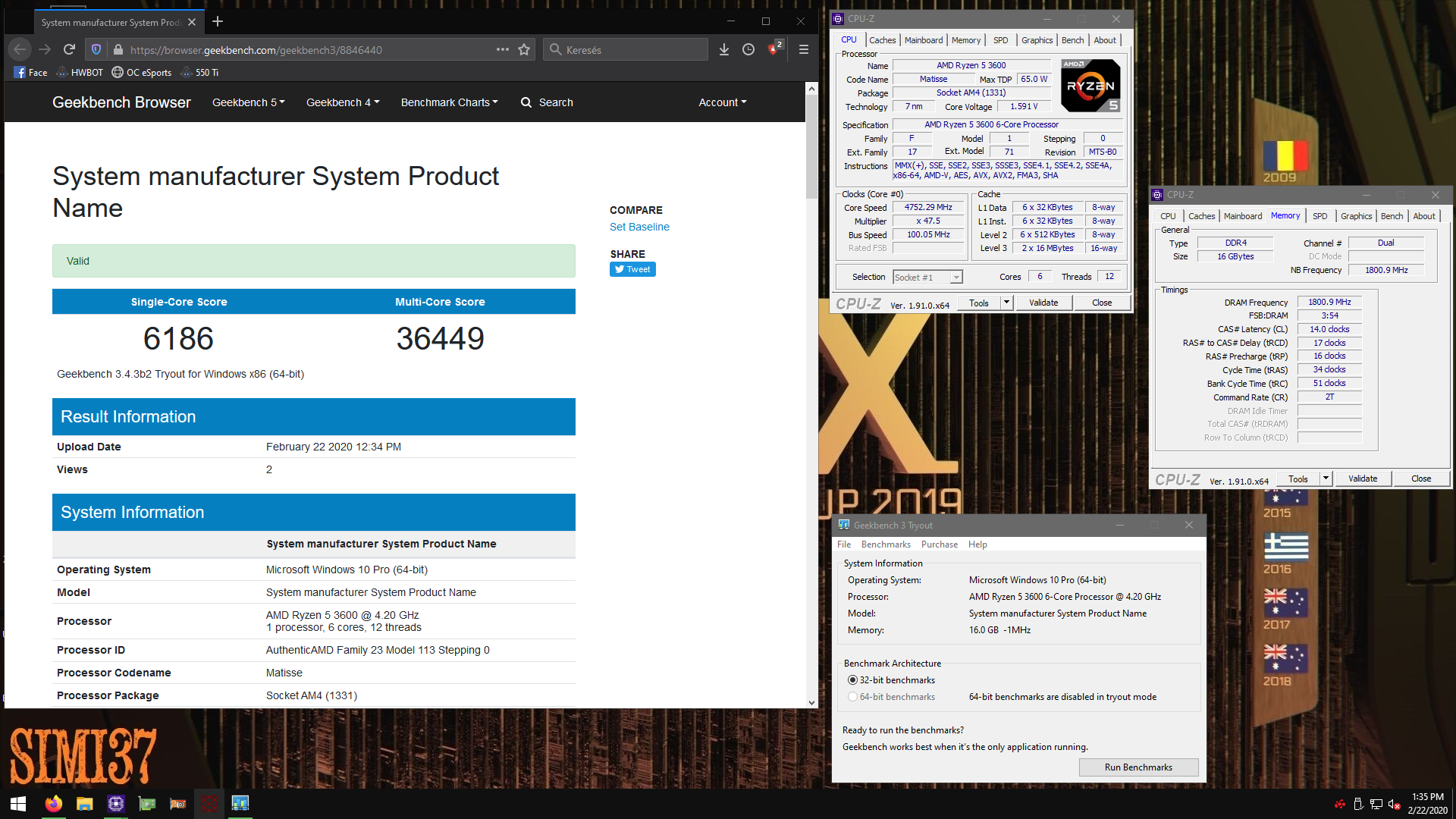Open Tools dropdown arrow in CPU-Z Memory window
The height and width of the screenshot is (819, 1456).
[1326, 479]
